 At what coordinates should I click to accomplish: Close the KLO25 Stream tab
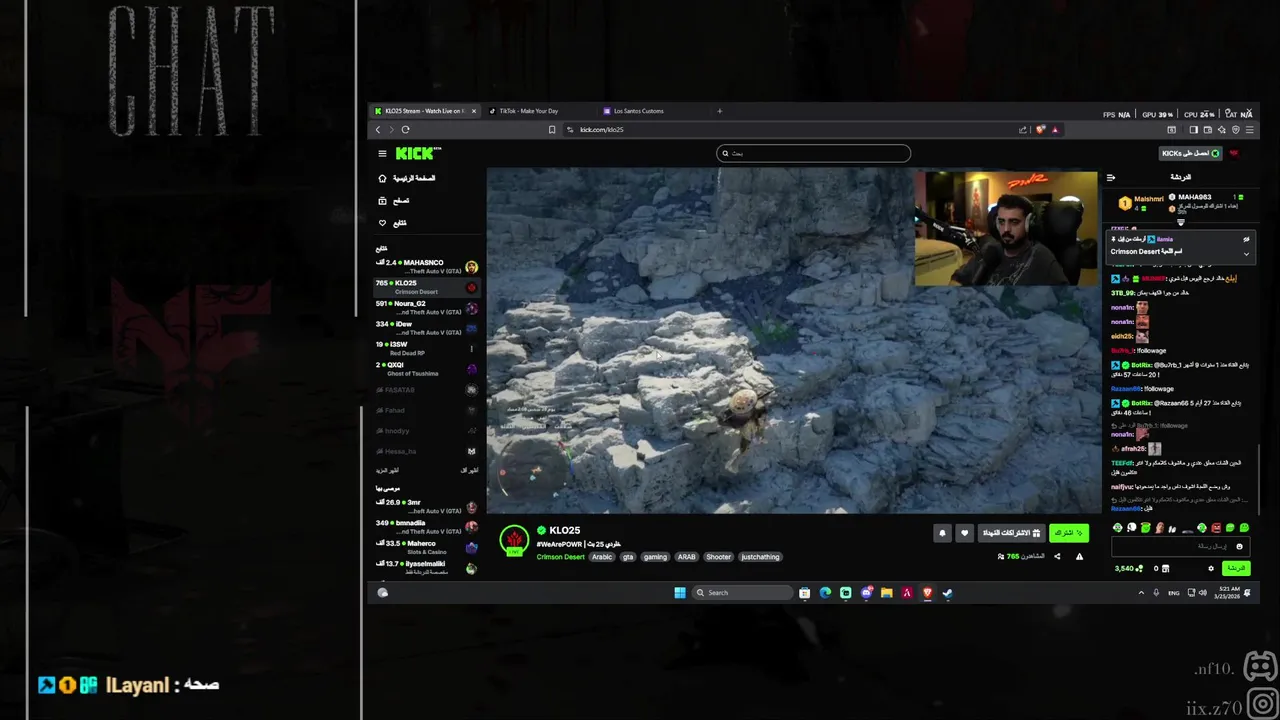(474, 111)
